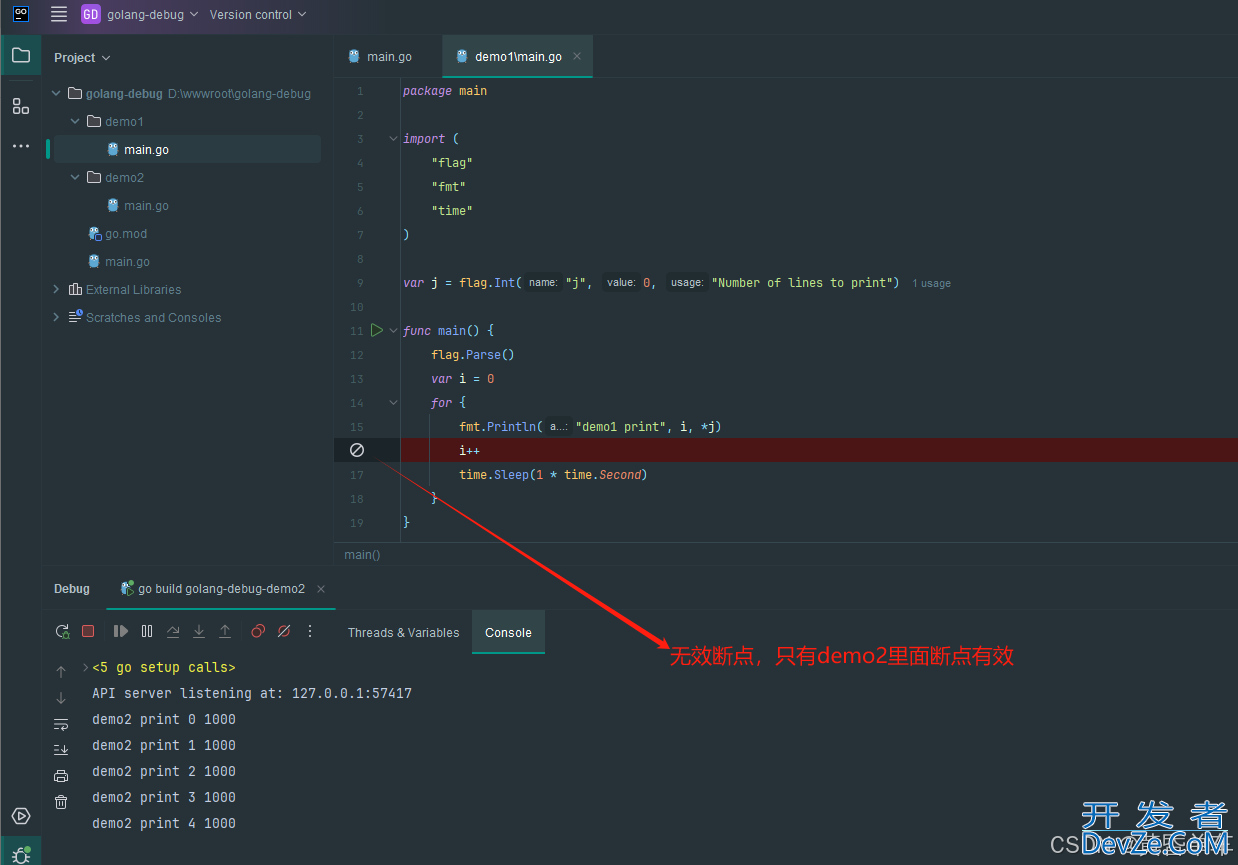This screenshot has height=865, width=1238.
Task: Show more tool windows (three dots)
Action: (x=21, y=146)
